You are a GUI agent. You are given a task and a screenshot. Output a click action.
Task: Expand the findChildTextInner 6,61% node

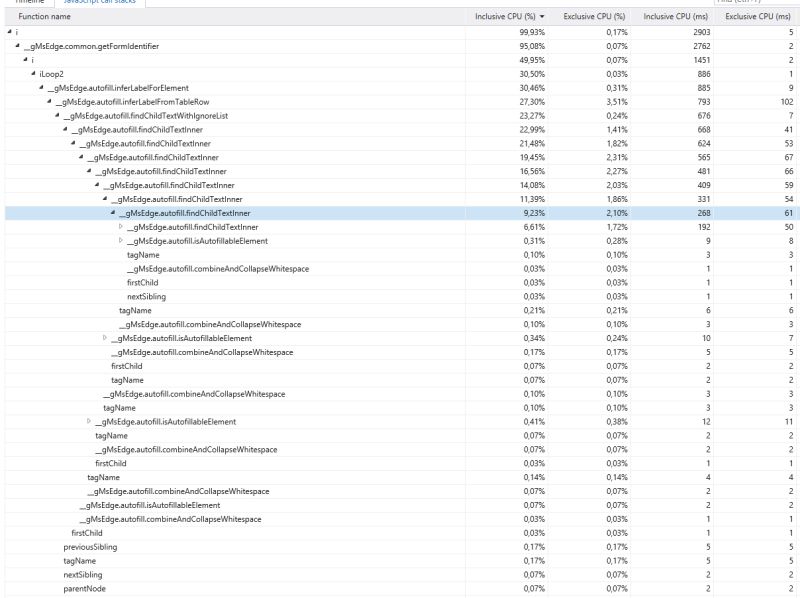pos(121,227)
